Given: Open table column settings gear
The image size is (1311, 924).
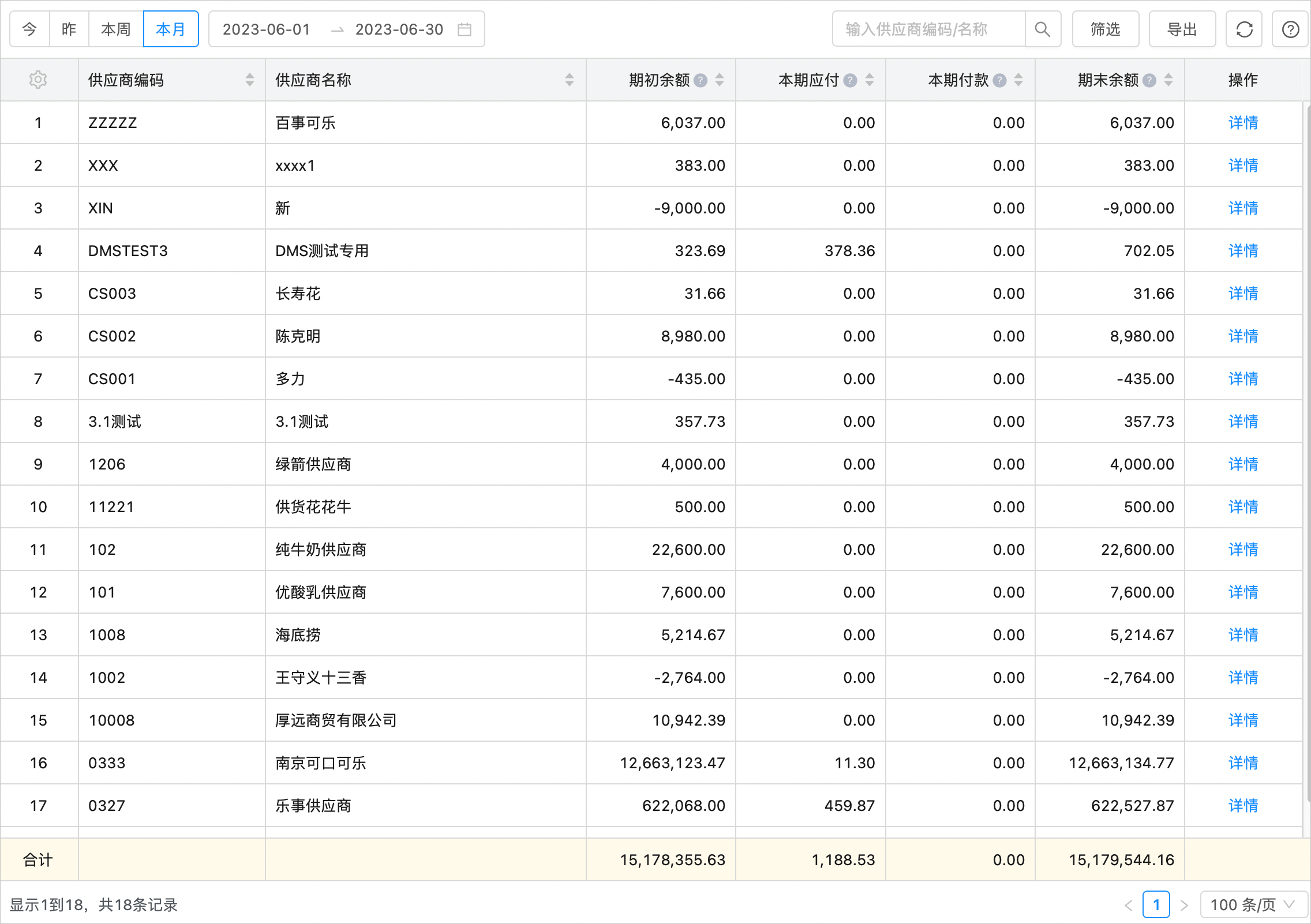Looking at the screenshot, I should point(38,80).
